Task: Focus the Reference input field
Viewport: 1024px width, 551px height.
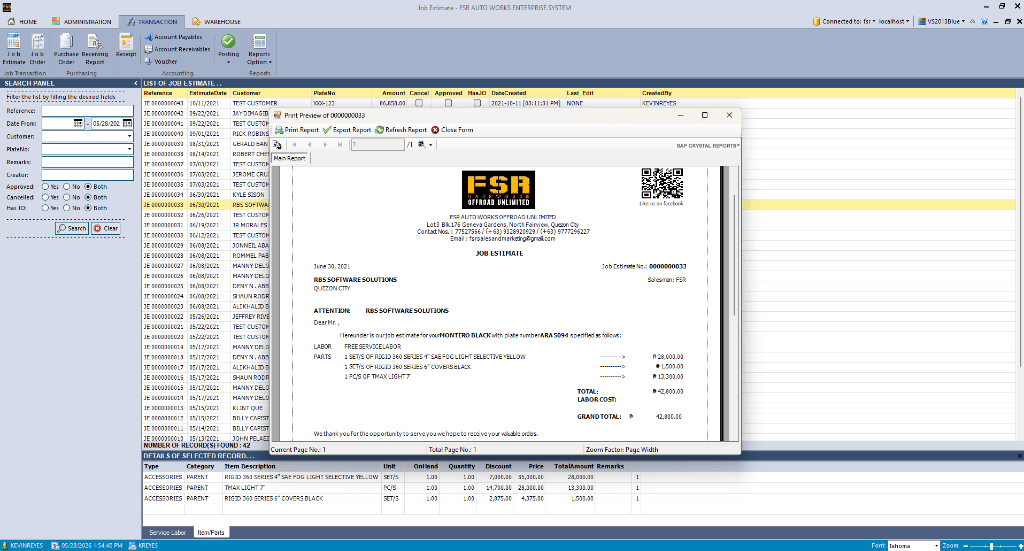Action: (88, 111)
